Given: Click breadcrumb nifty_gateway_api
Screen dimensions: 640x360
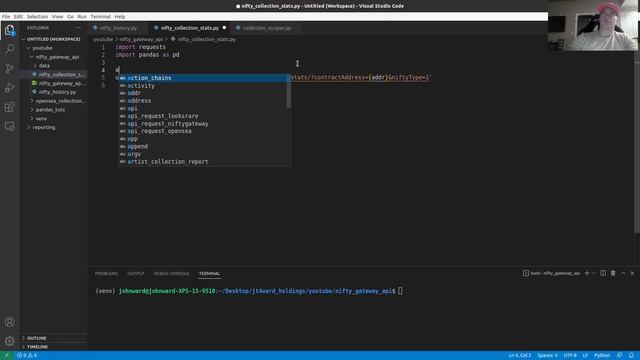Looking at the screenshot, I should click(141, 40).
